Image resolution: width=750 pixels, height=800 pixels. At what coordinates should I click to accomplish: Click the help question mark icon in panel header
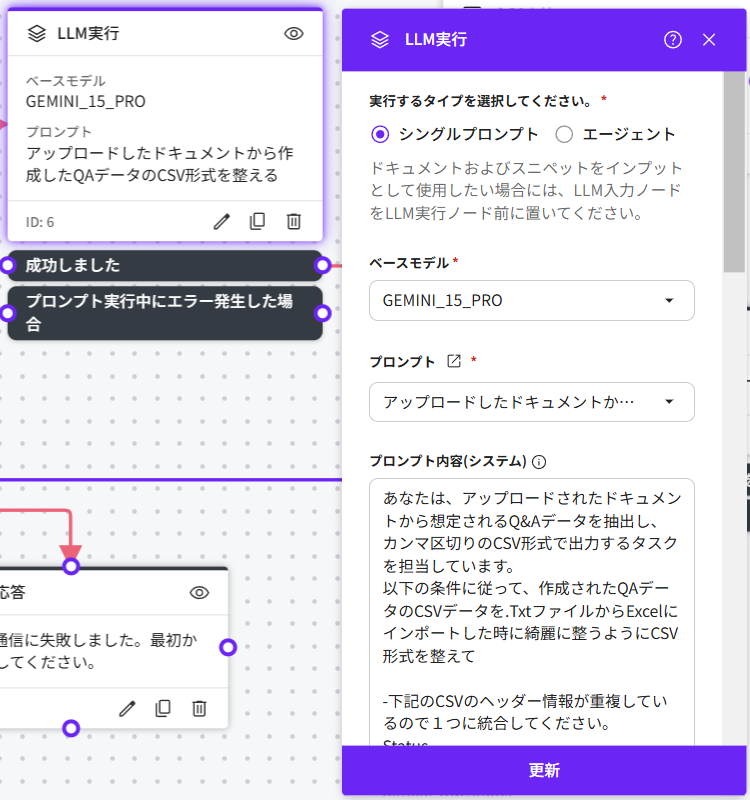coord(673,40)
